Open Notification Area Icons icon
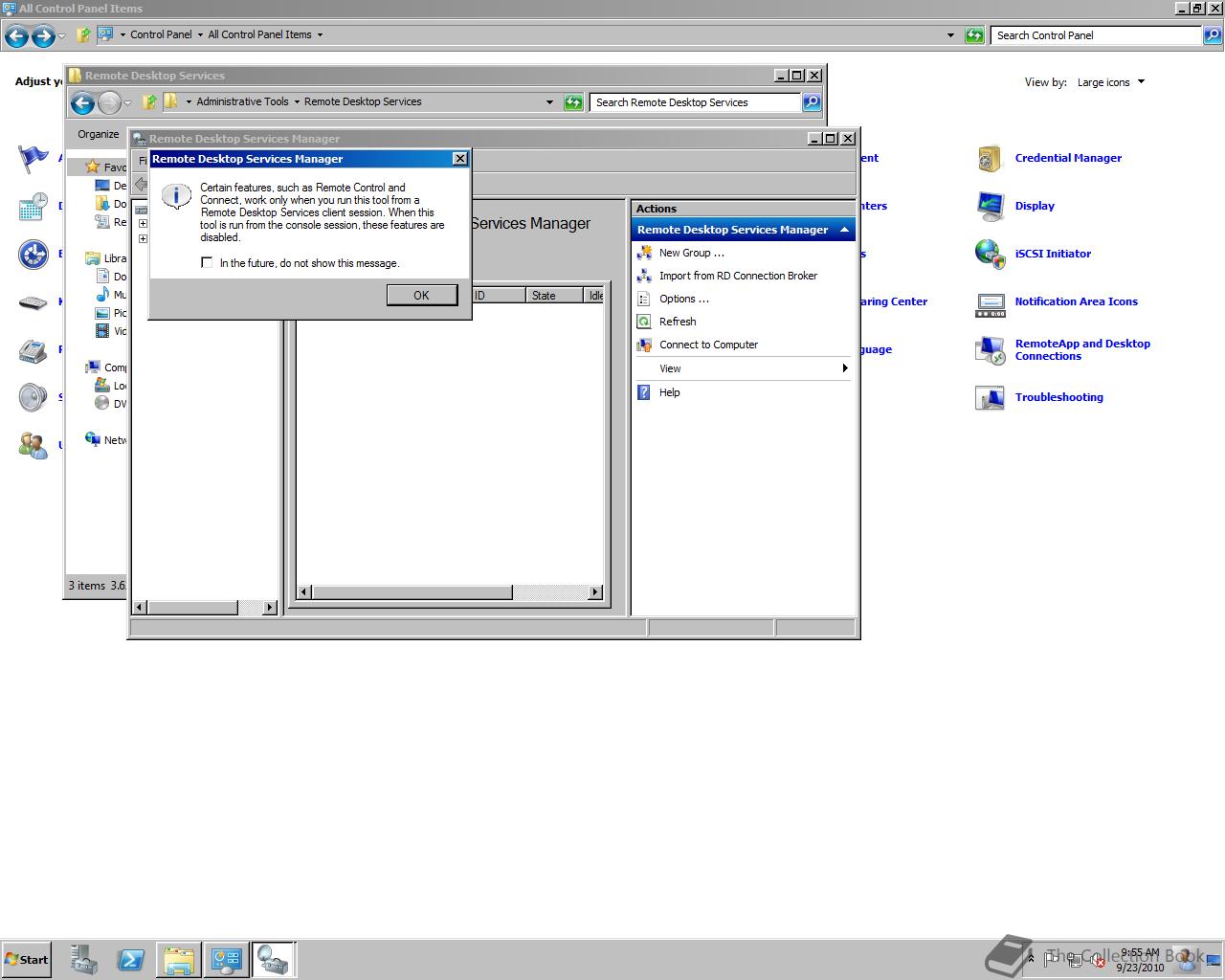Viewport: 1225px width, 980px height. [x=990, y=304]
